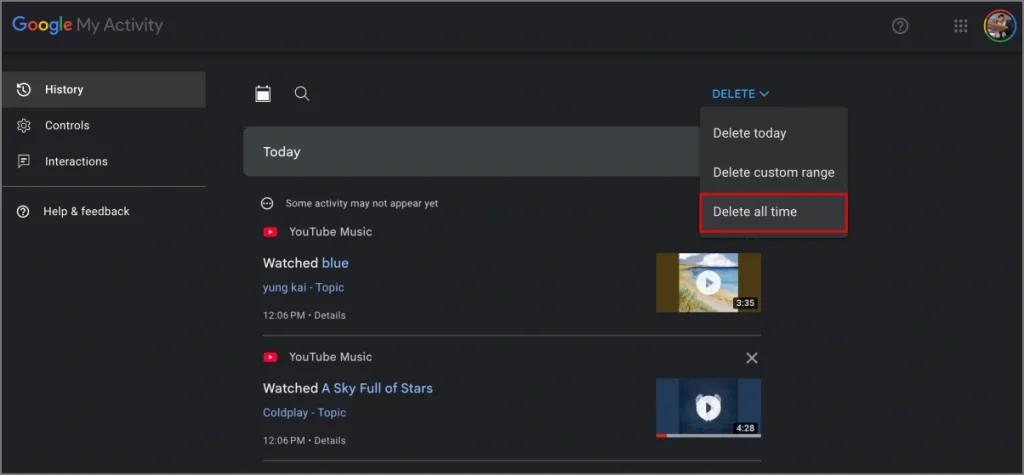This screenshot has height=475, width=1024.
Task: Click YouTube Music icon above Watched blue
Action: point(270,232)
